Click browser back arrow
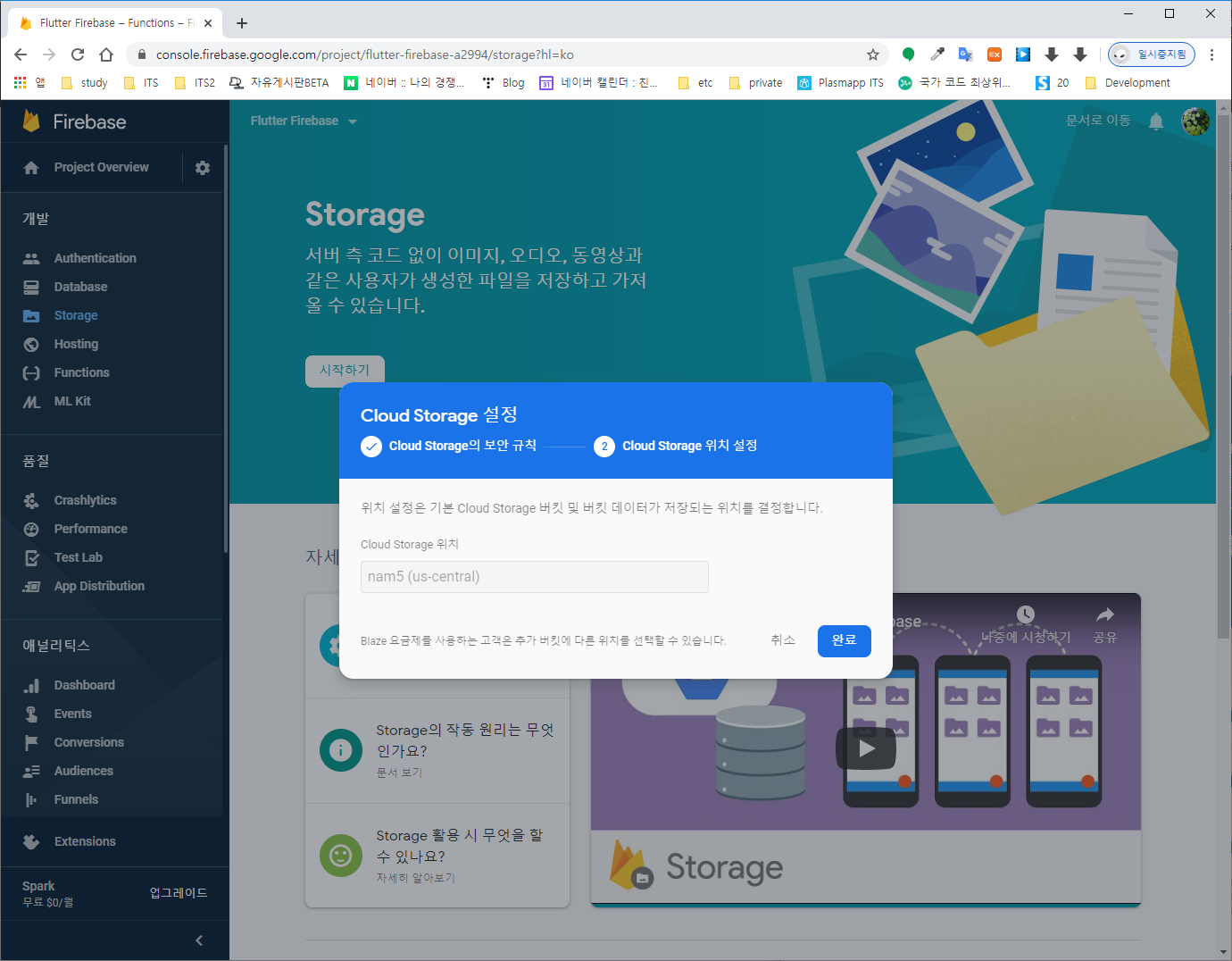Screen dimensions: 1232x961 pyautogui.click(x=21, y=54)
